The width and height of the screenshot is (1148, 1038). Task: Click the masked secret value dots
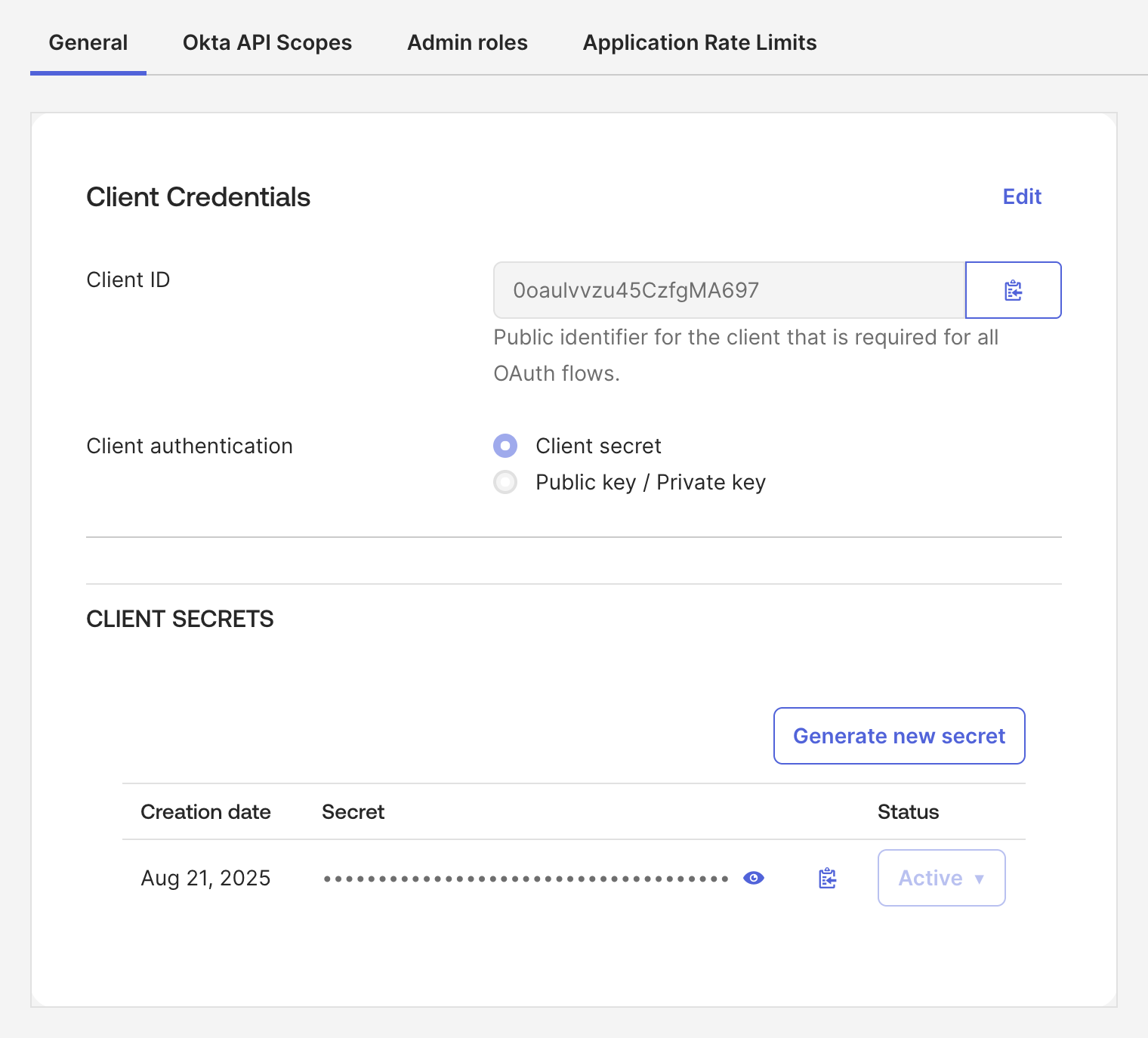(x=525, y=879)
